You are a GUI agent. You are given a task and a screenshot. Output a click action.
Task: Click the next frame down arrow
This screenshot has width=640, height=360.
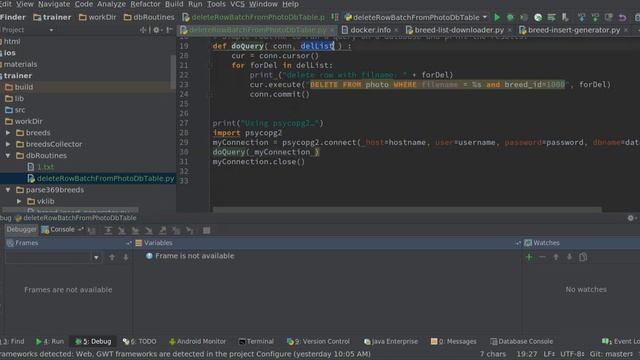coord(126,257)
